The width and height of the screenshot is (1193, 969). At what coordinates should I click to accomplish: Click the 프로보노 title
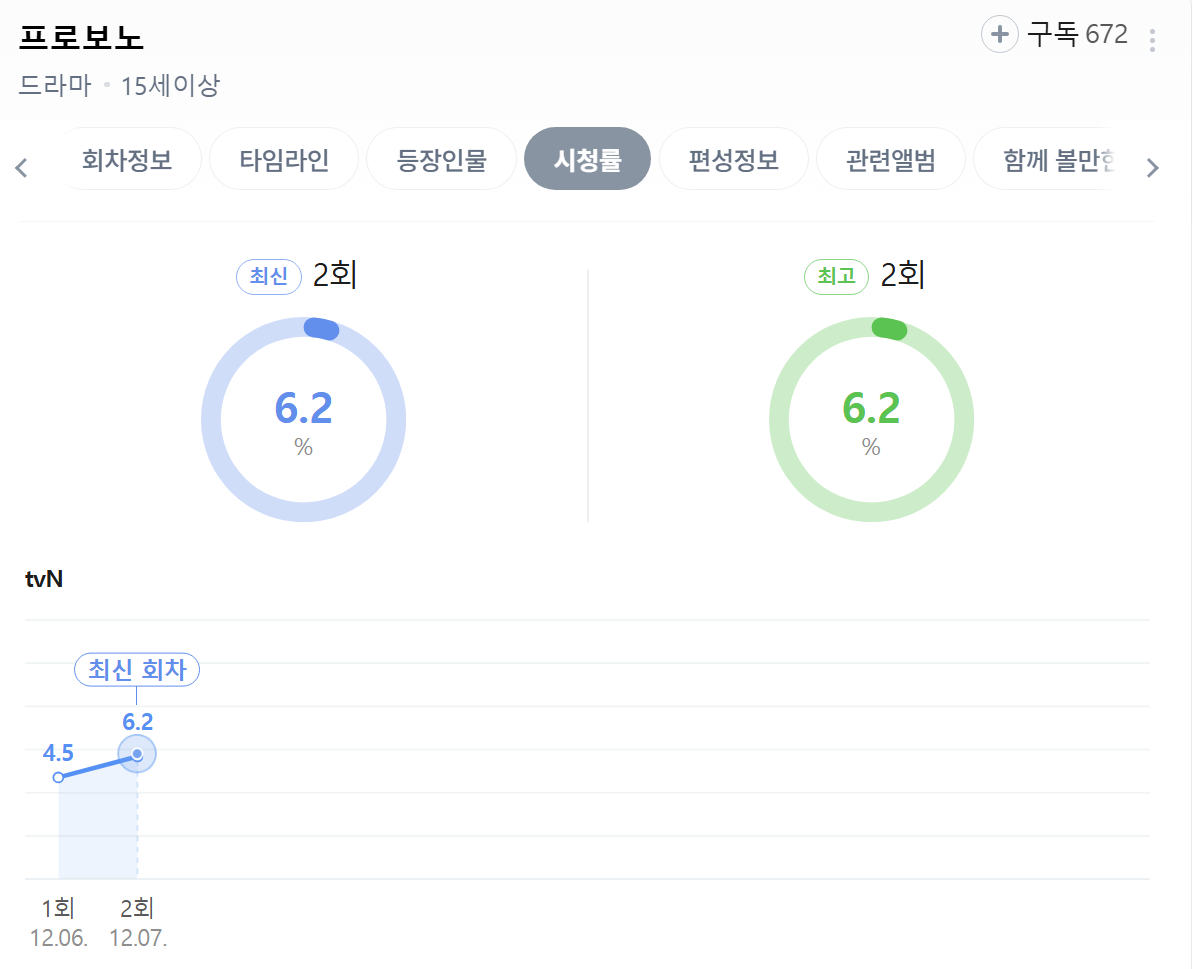pyautogui.click(x=82, y=37)
